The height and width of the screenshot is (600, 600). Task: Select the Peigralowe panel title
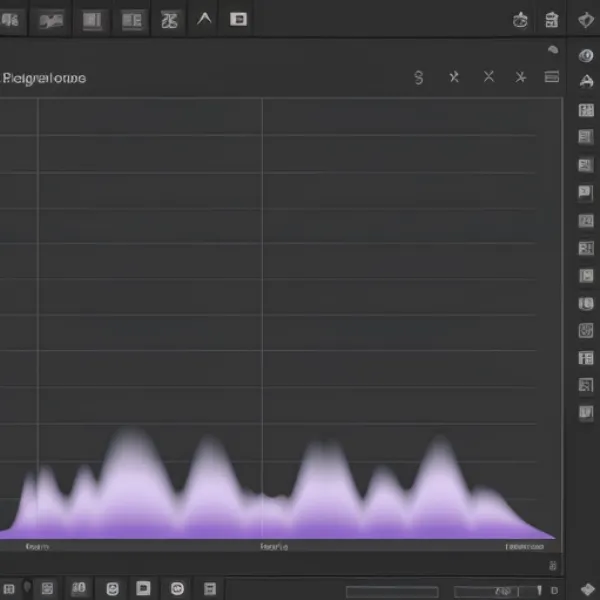tap(45, 78)
